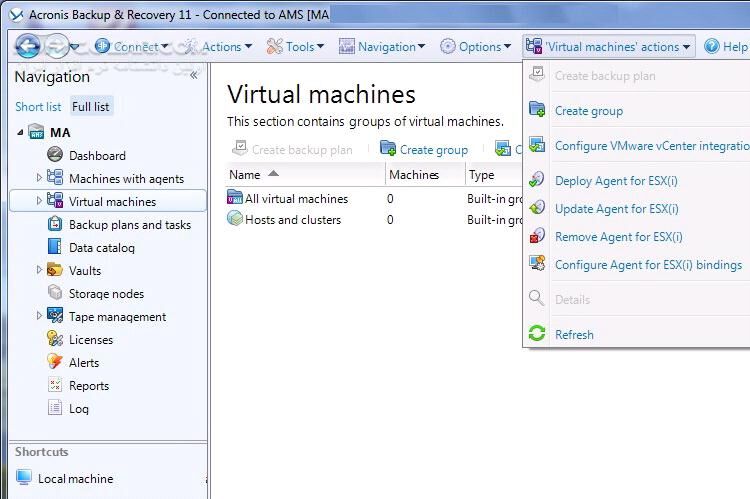Switch to the Short list view
The height and width of the screenshot is (499, 750).
[38, 106]
